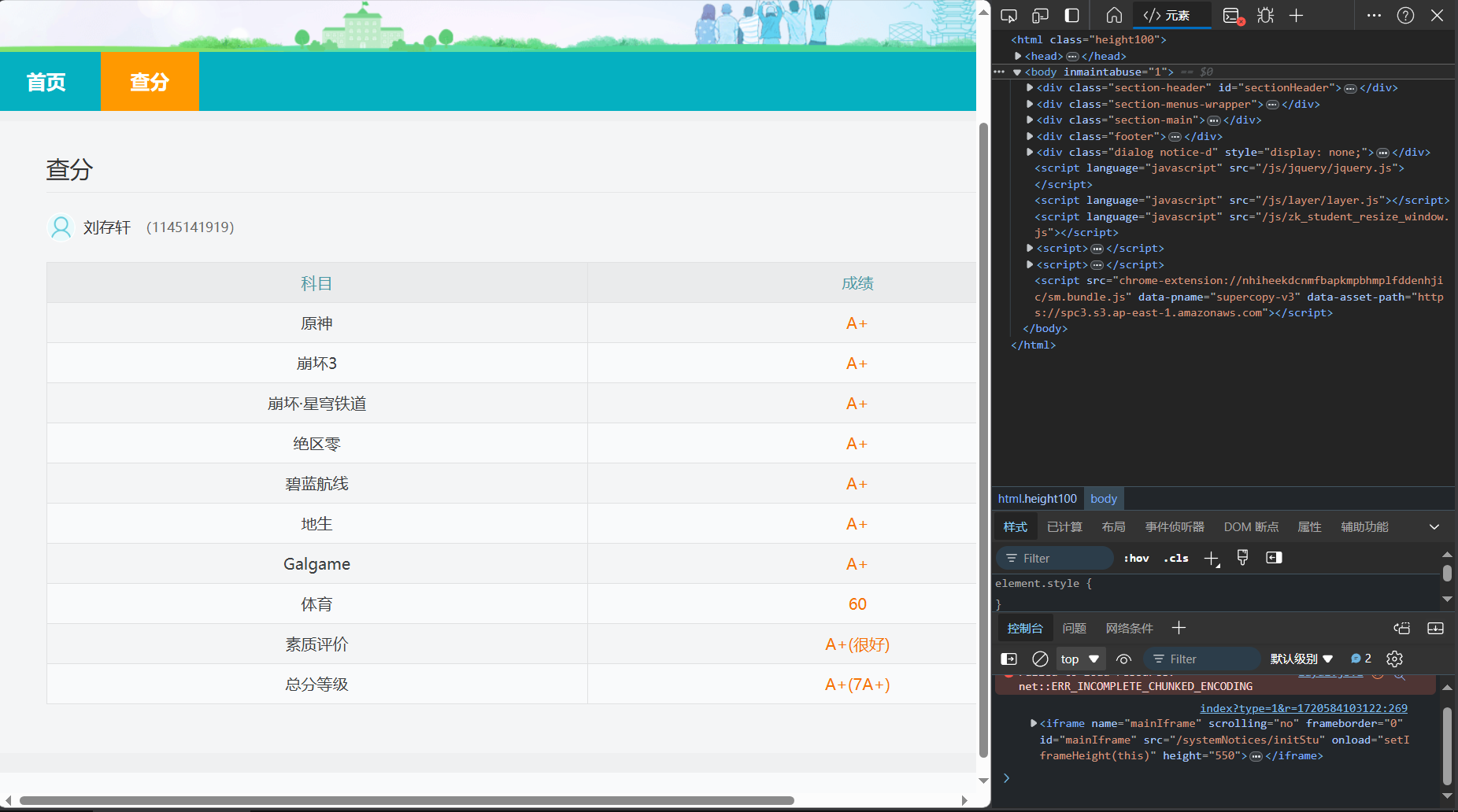Open the 默认级别 log level dropdown
Image resolution: width=1458 pixels, height=812 pixels.
pyautogui.click(x=1301, y=659)
